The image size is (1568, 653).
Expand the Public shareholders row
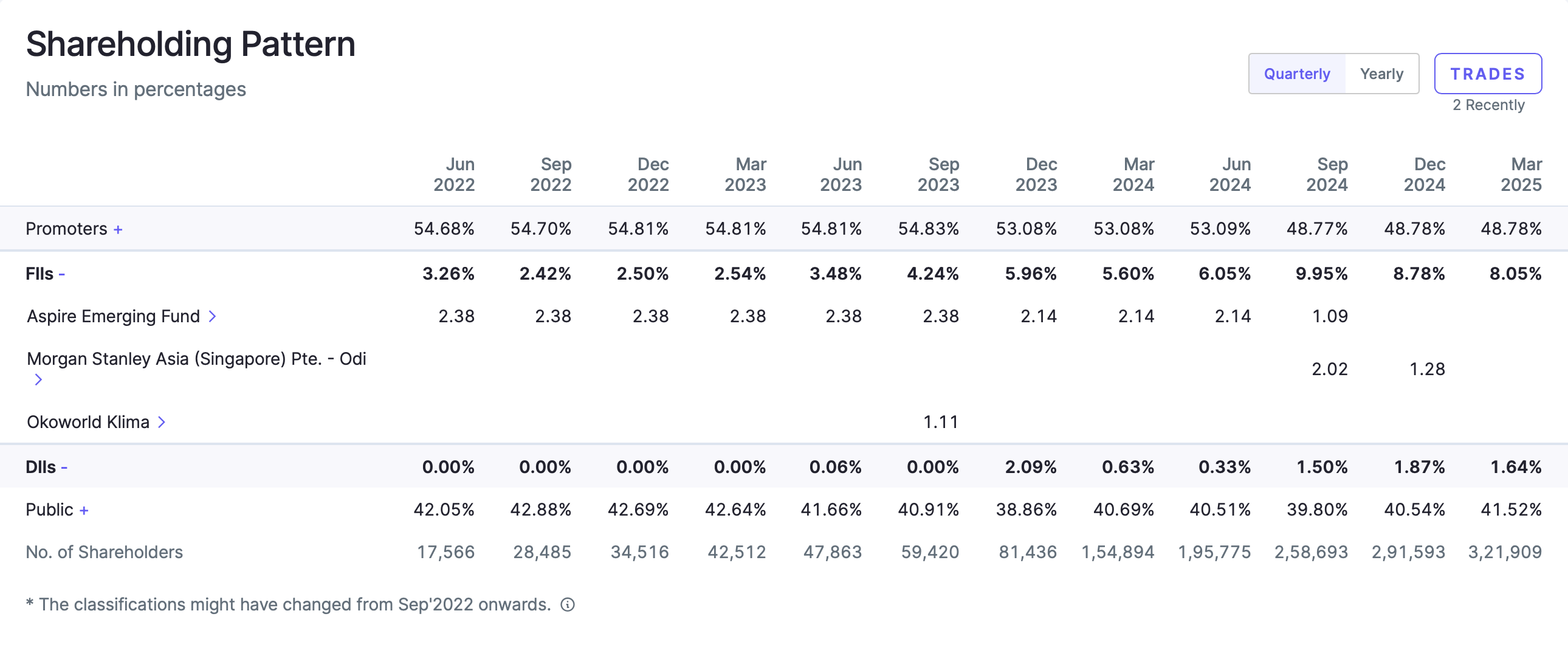click(x=84, y=510)
